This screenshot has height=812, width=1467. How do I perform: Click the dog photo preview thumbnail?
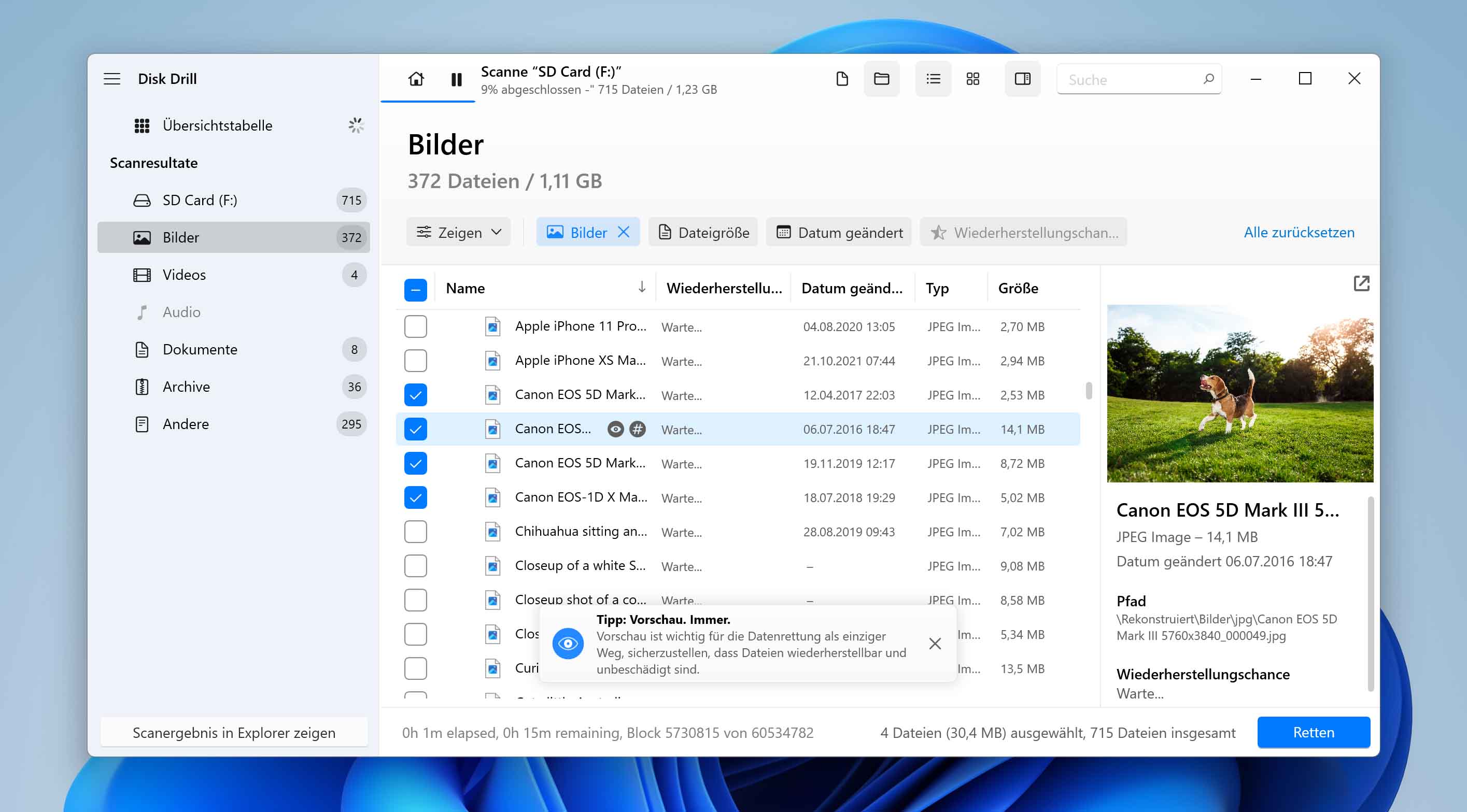(x=1240, y=393)
